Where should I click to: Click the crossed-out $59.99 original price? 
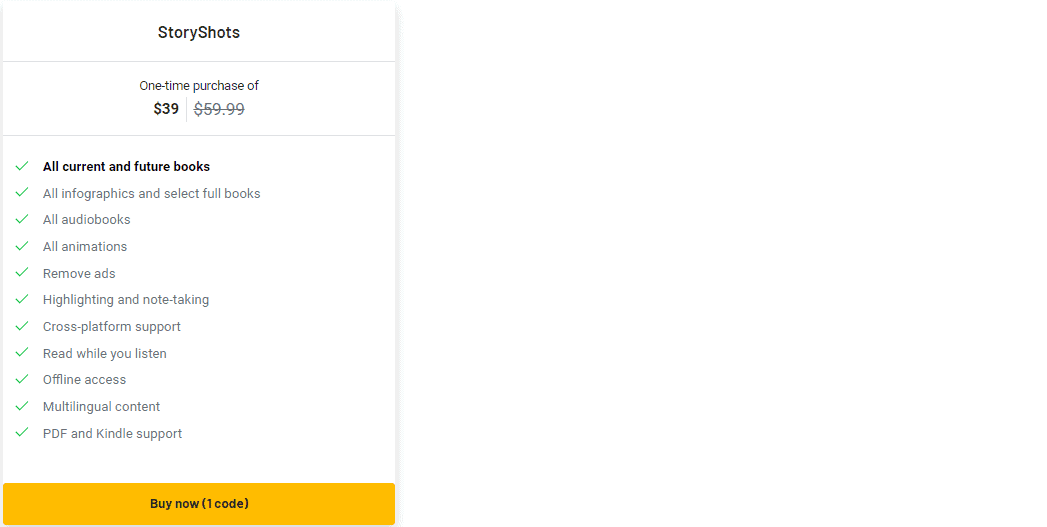219,109
